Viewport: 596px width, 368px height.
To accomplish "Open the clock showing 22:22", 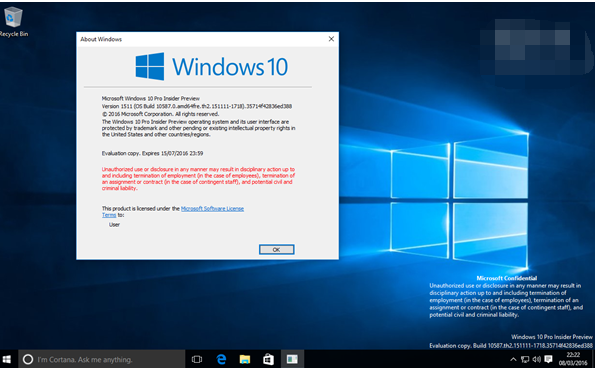I will (573, 359).
